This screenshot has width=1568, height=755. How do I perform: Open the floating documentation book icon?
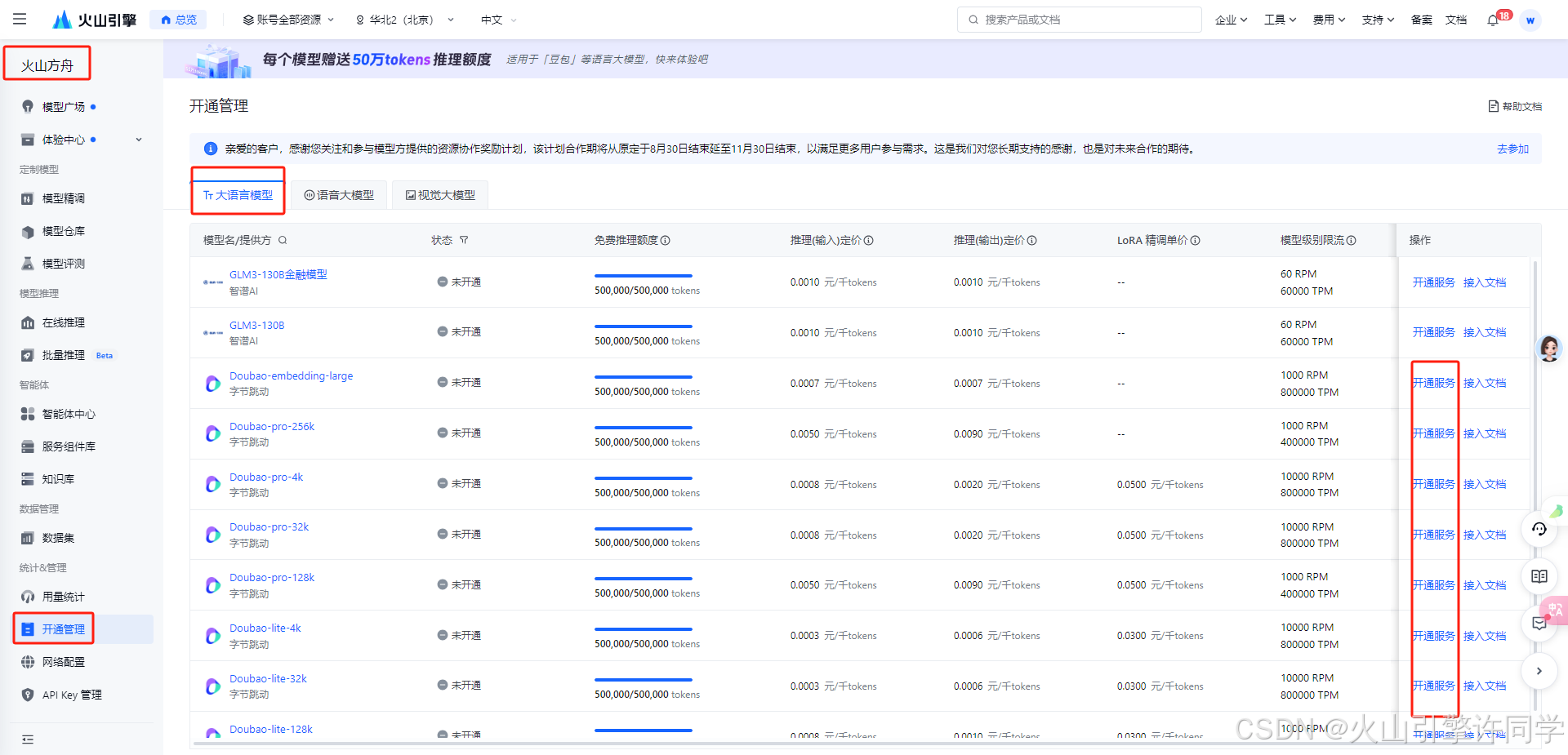click(1539, 576)
